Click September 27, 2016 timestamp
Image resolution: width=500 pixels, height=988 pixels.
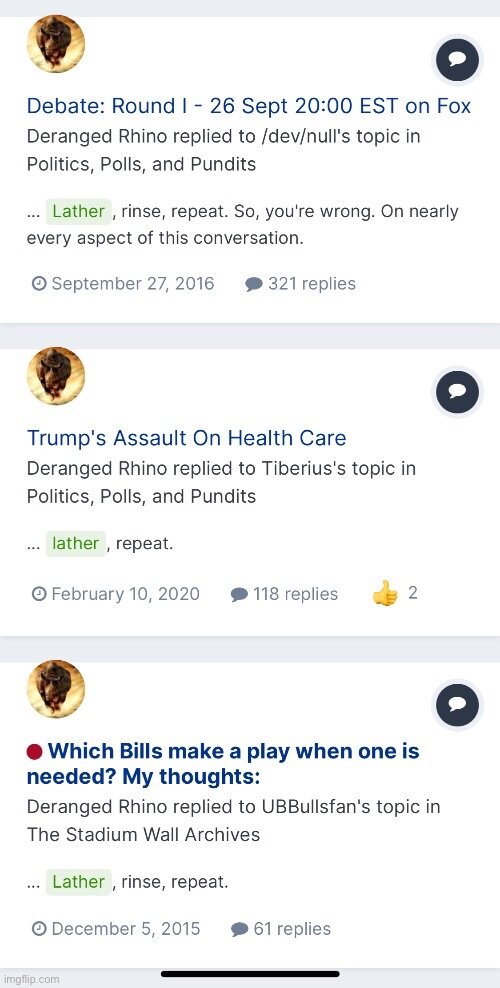(x=123, y=284)
